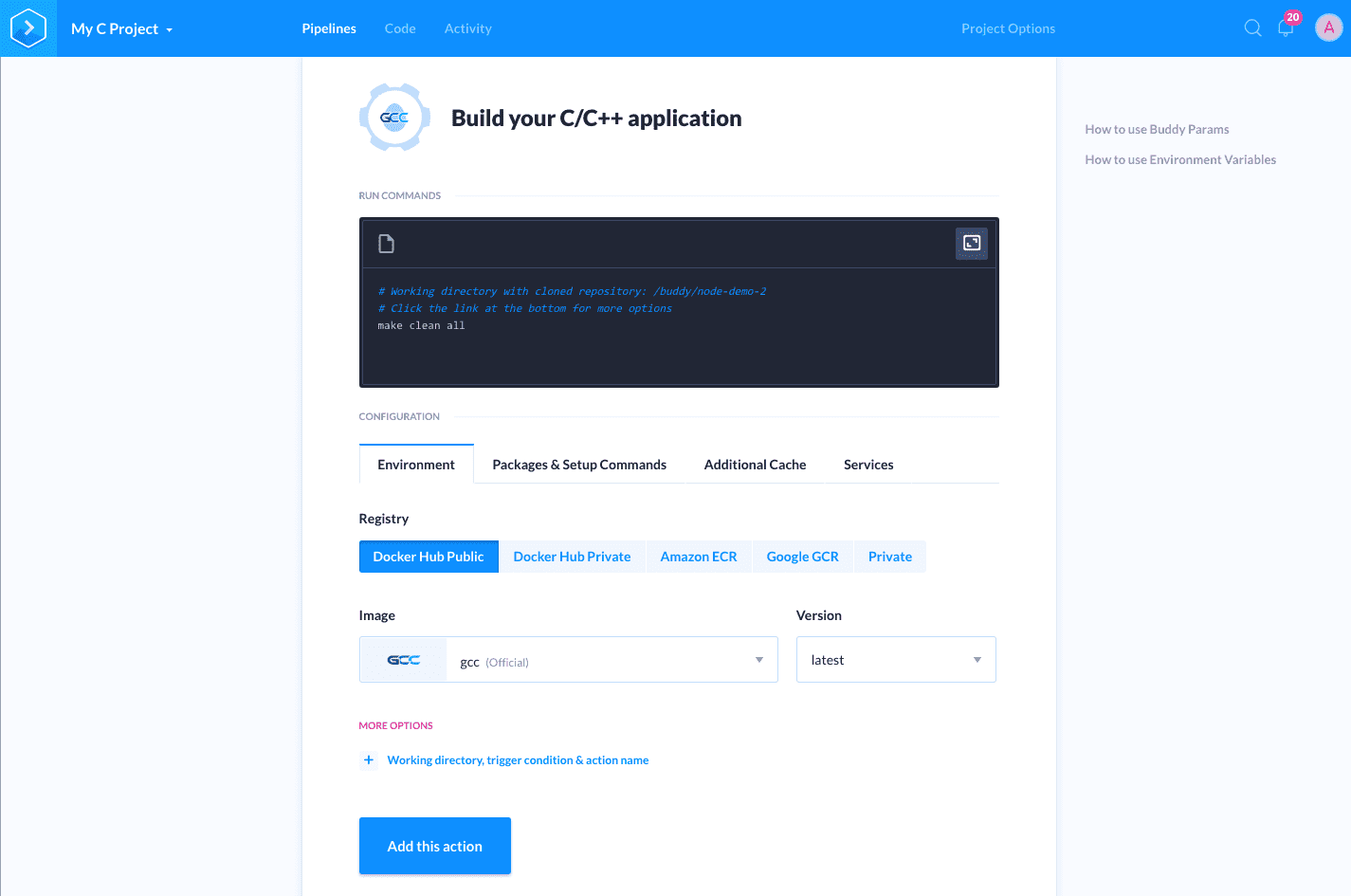Switch to the Code tab
The width and height of the screenshot is (1351, 896).
pyautogui.click(x=400, y=28)
